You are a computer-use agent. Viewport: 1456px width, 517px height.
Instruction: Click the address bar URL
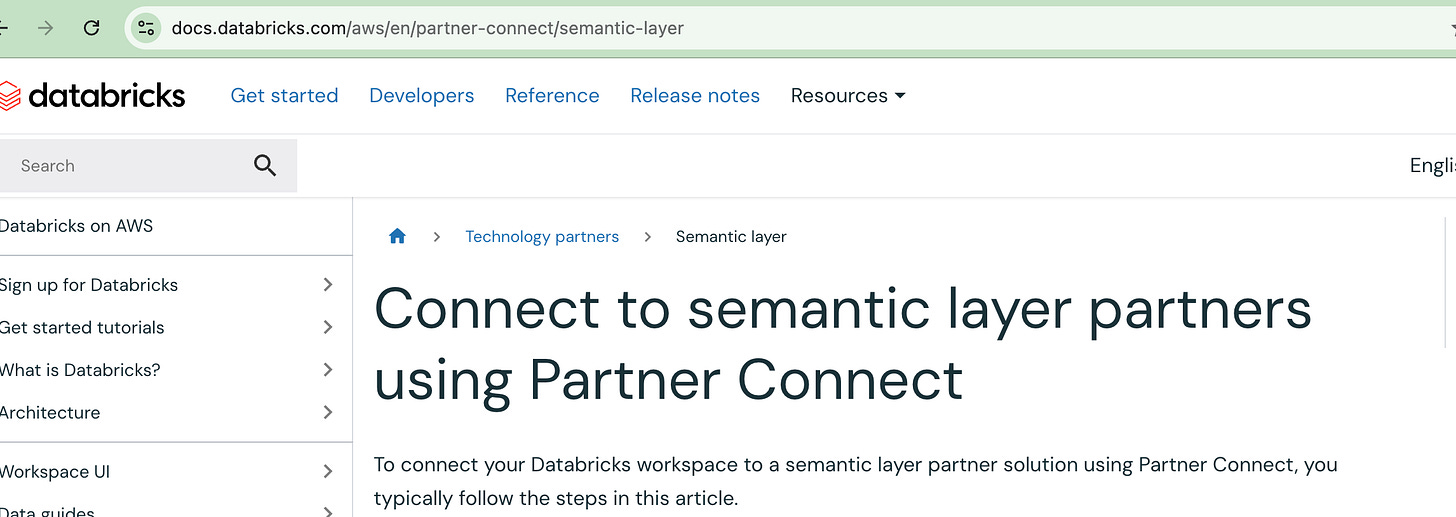(428, 28)
